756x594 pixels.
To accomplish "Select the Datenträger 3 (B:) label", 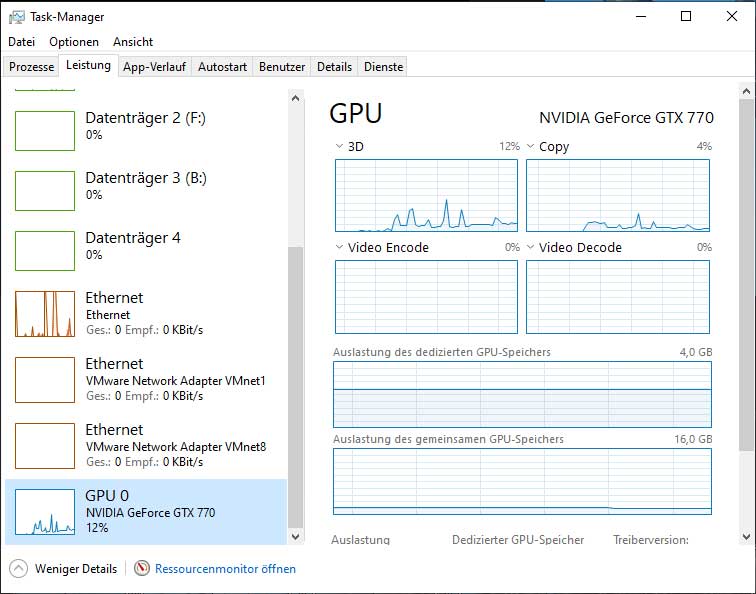I will click(146, 178).
